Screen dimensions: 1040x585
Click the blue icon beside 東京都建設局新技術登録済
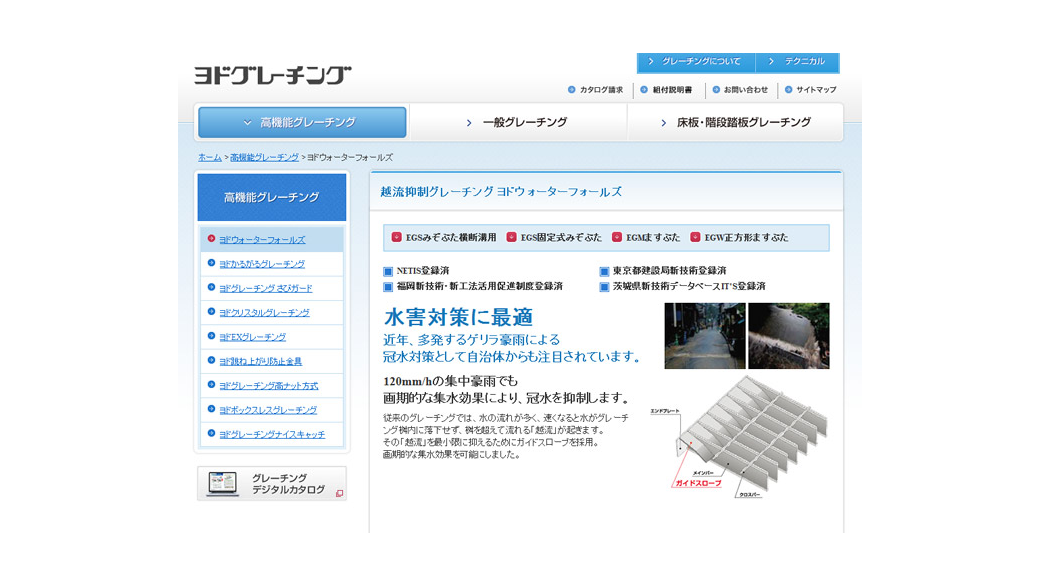click(x=603, y=271)
